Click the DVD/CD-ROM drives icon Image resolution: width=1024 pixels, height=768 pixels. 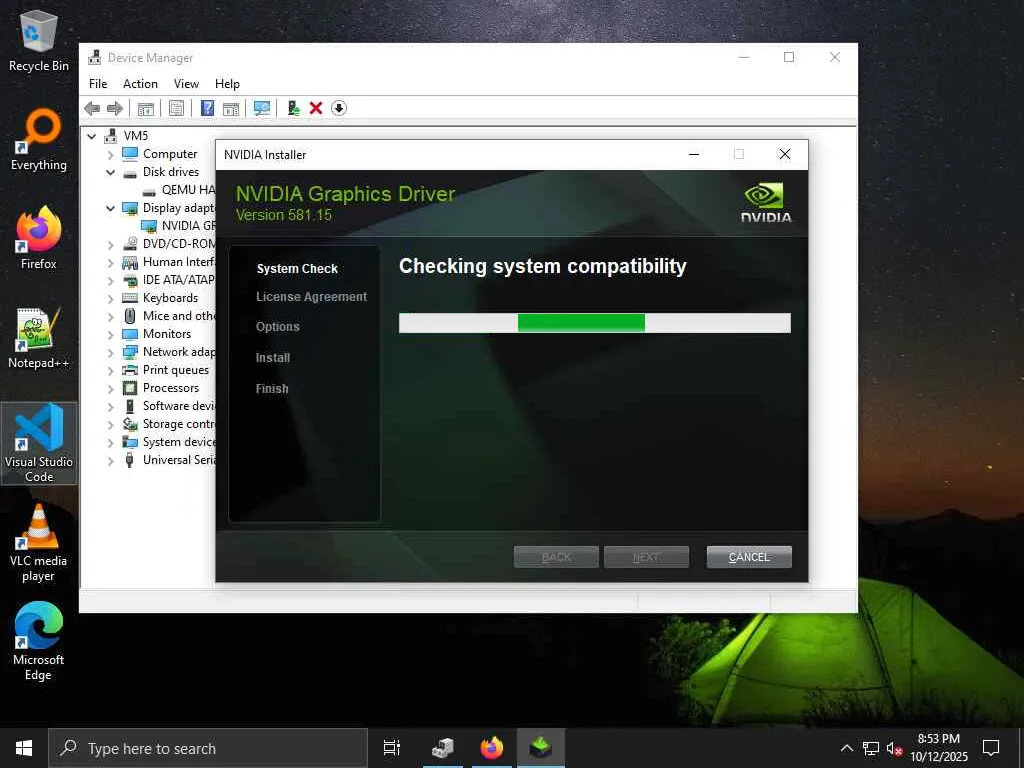coord(131,244)
